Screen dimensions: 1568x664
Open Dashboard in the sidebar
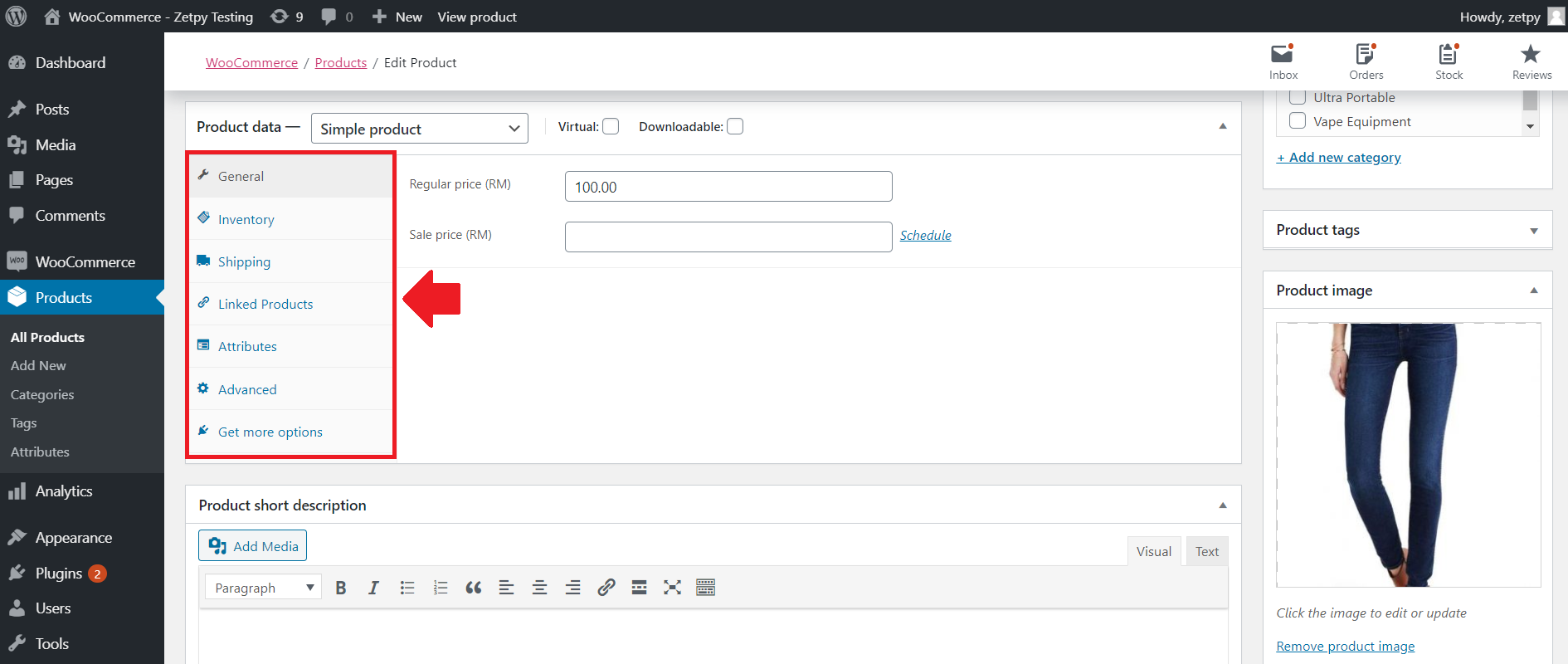(x=82, y=63)
